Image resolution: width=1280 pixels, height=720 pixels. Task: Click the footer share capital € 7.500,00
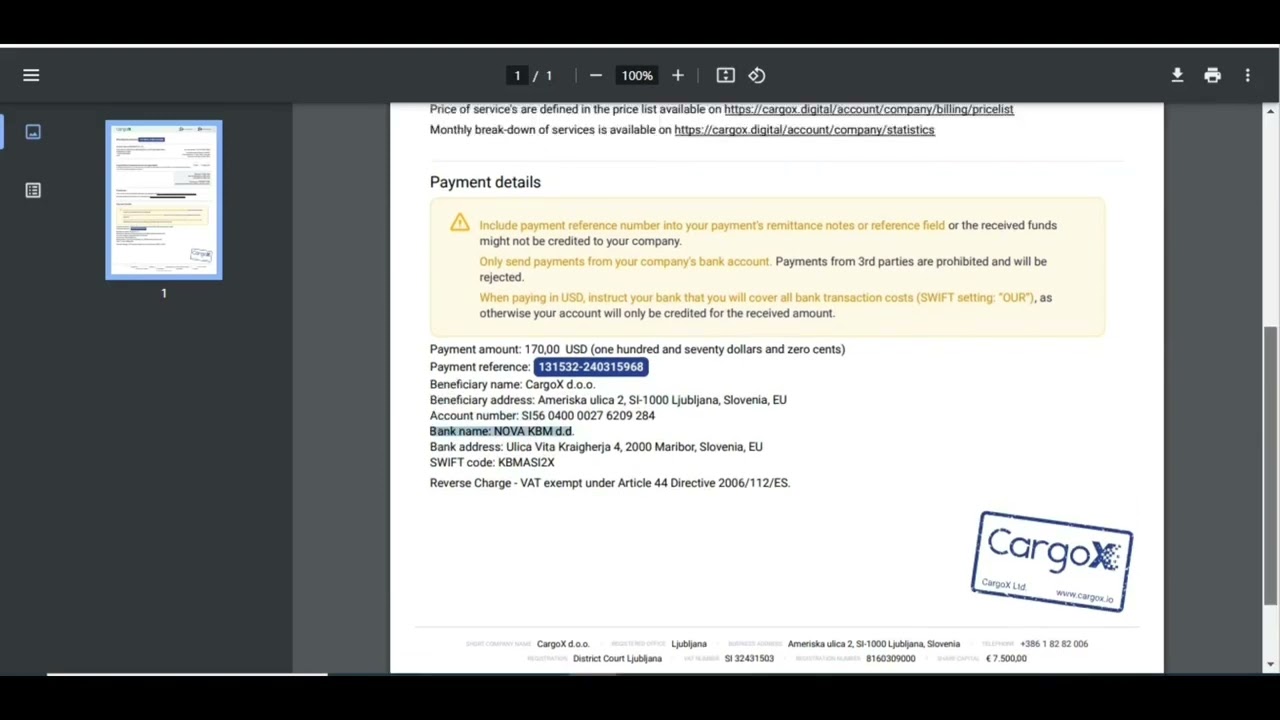pyautogui.click(x=1006, y=659)
